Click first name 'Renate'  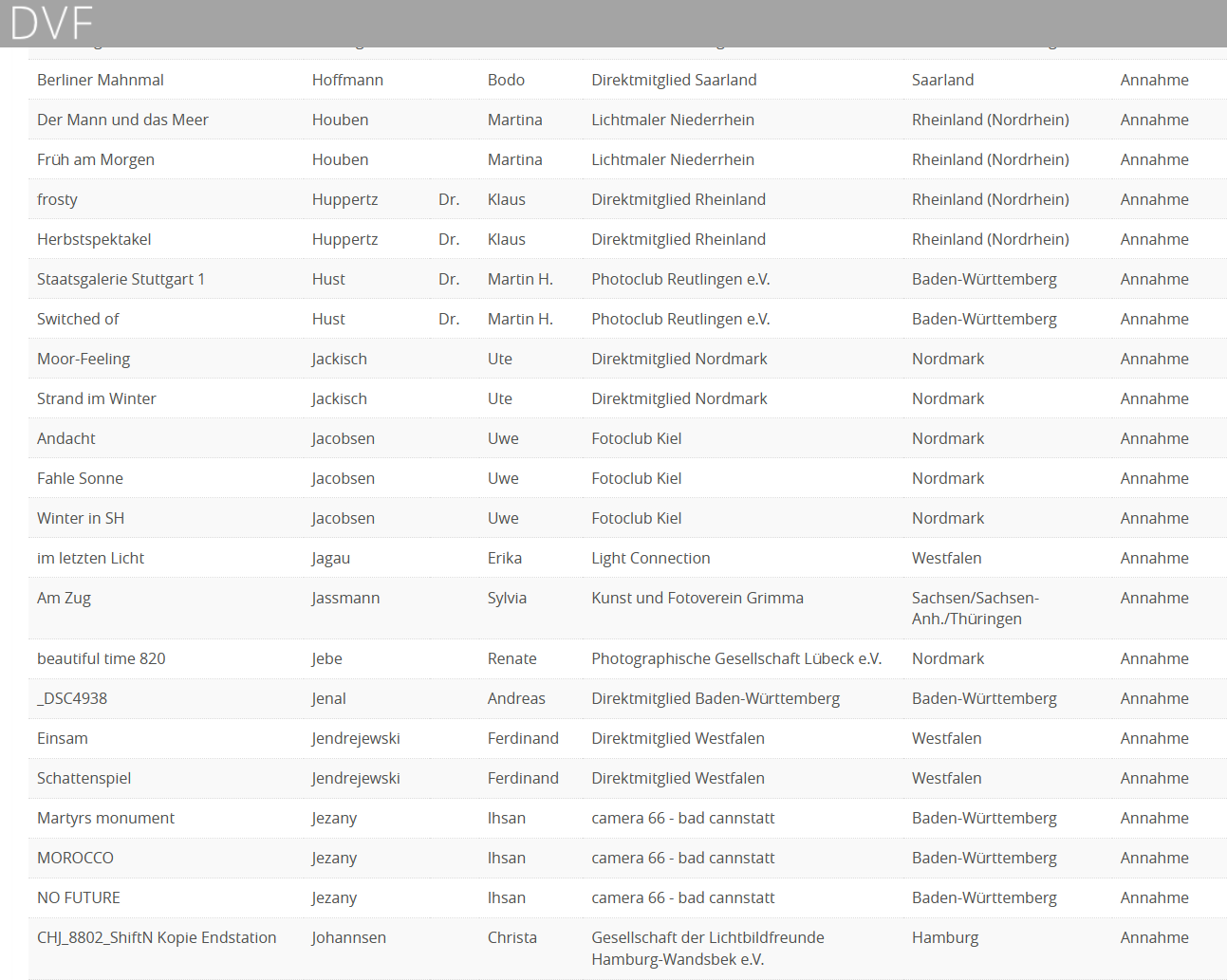(512, 658)
